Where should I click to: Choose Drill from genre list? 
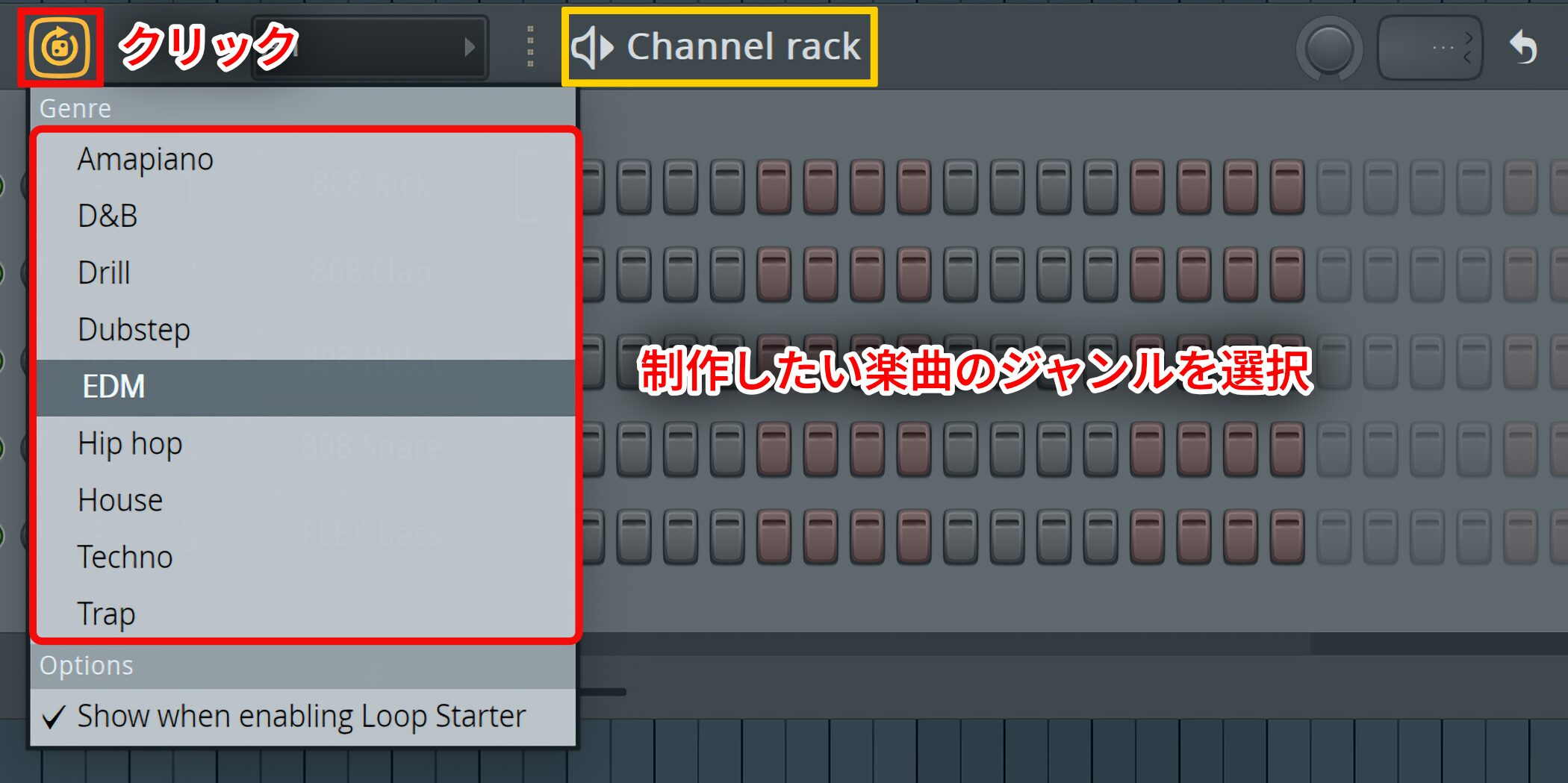click(306, 273)
